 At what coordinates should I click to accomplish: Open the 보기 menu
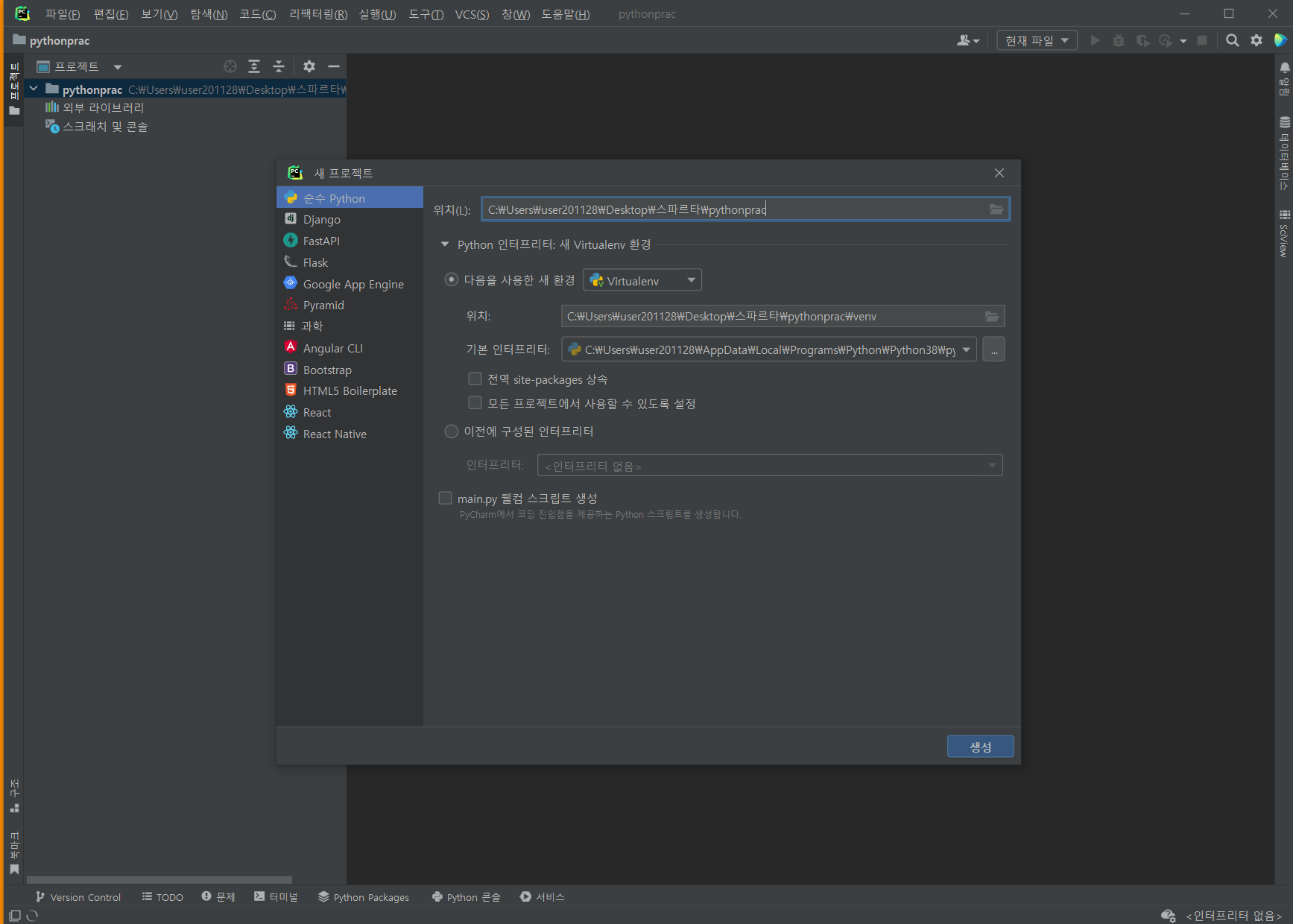click(x=159, y=14)
